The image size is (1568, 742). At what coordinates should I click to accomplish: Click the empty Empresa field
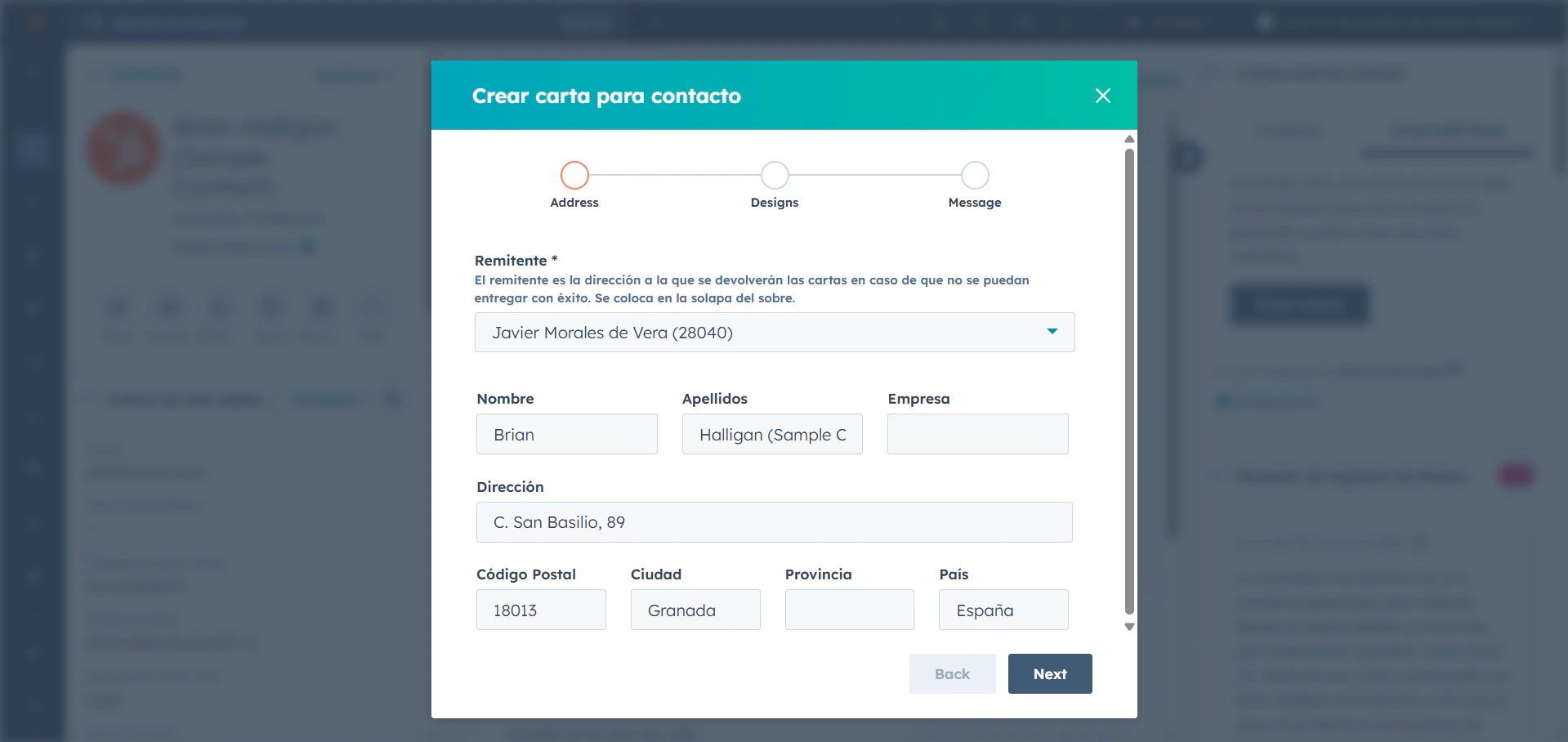(x=977, y=434)
